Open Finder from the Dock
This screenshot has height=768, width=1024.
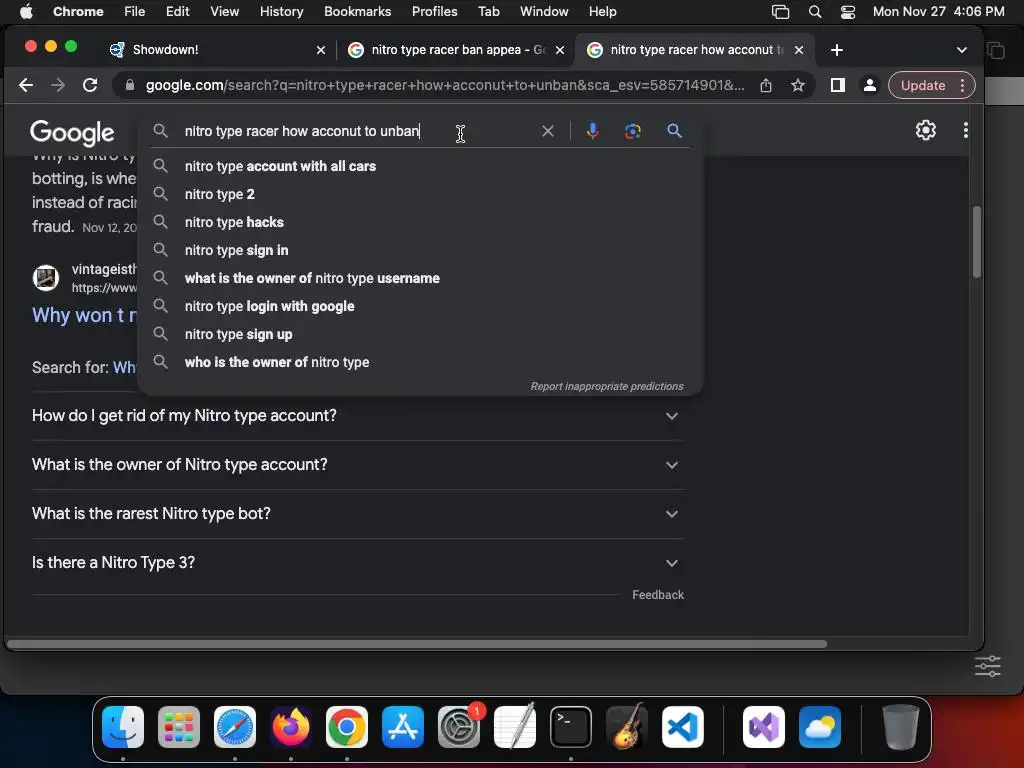(123, 727)
